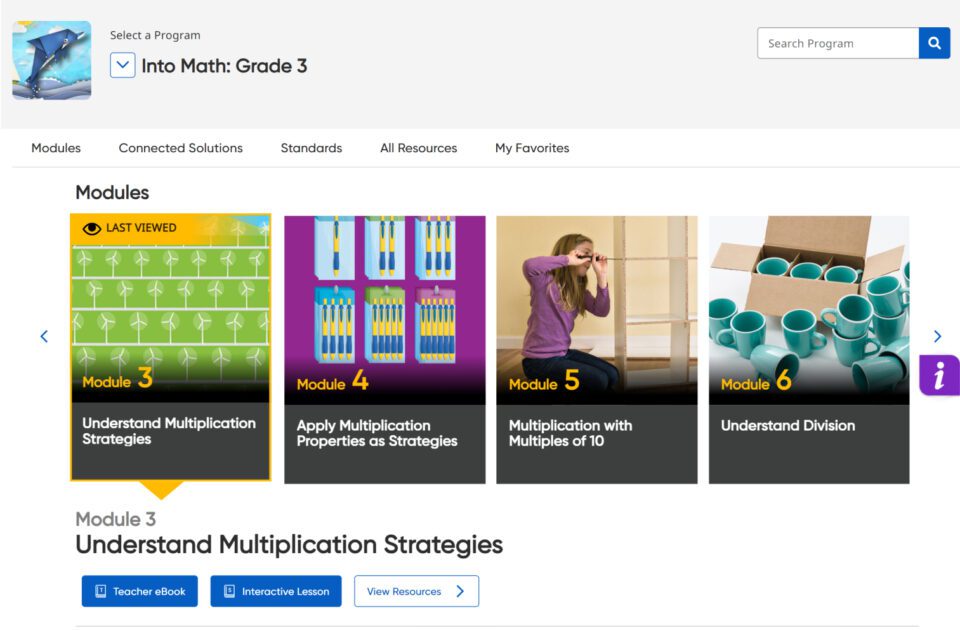Screen dimensions: 960x630
Task: Click into the Search Program field
Action: (838, 43)
